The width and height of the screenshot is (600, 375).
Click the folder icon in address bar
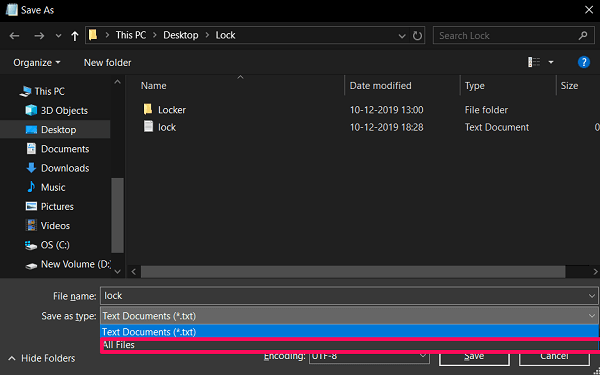pyautogui.click(x=93, y=35)
